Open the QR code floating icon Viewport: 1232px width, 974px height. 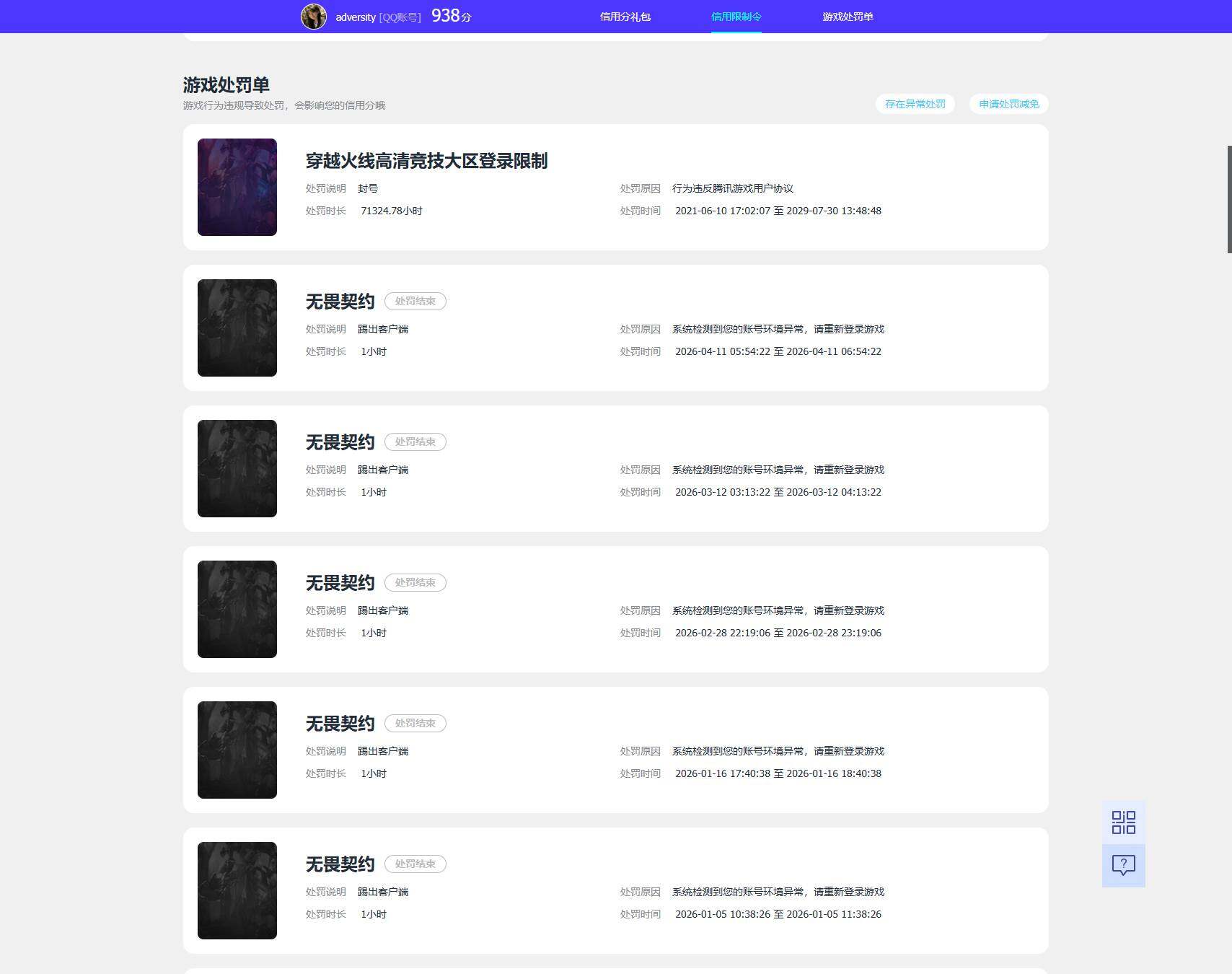(x=1123, y=822)
